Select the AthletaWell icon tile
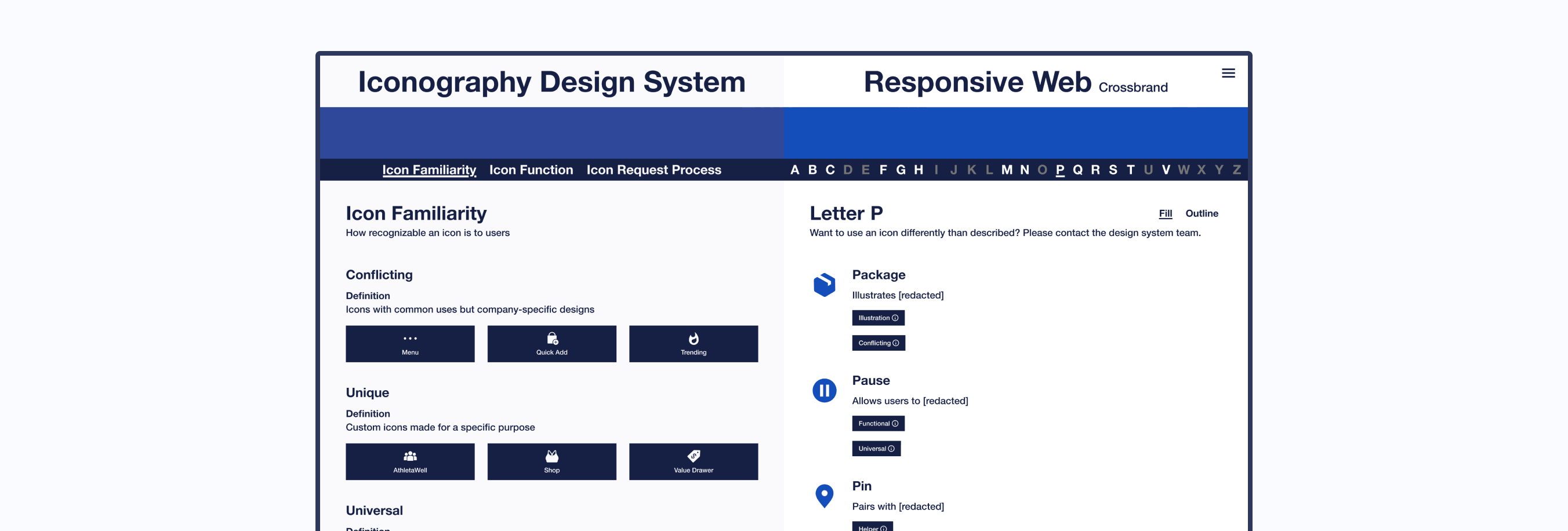 (409, 461)
